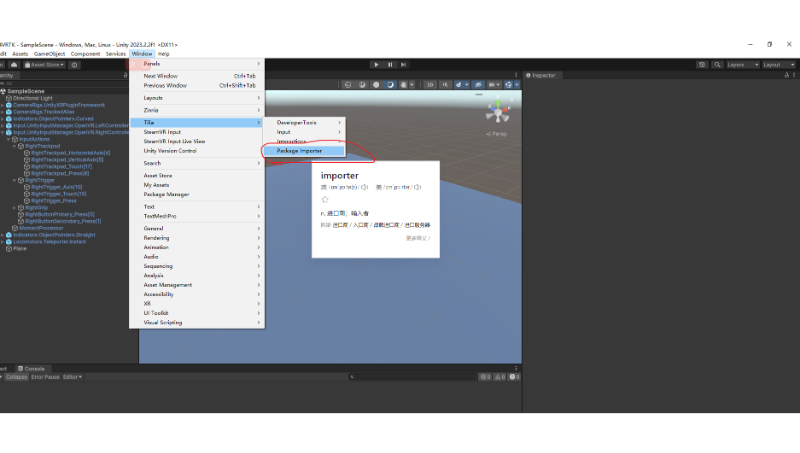Toggle scene audio effects button

pos(461,85)
